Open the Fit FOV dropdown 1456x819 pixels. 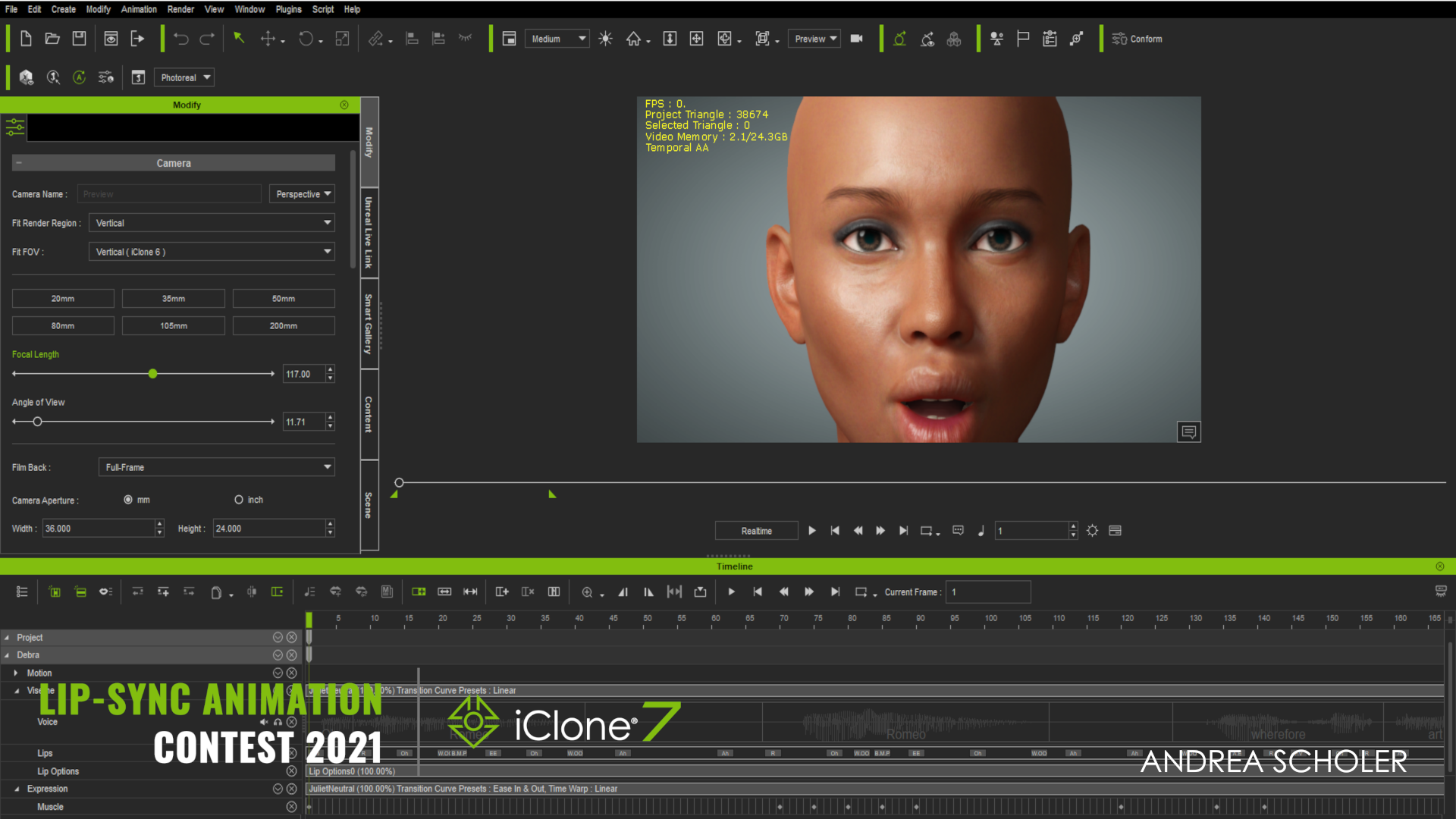pyautogui.click(x=212, y=252)
